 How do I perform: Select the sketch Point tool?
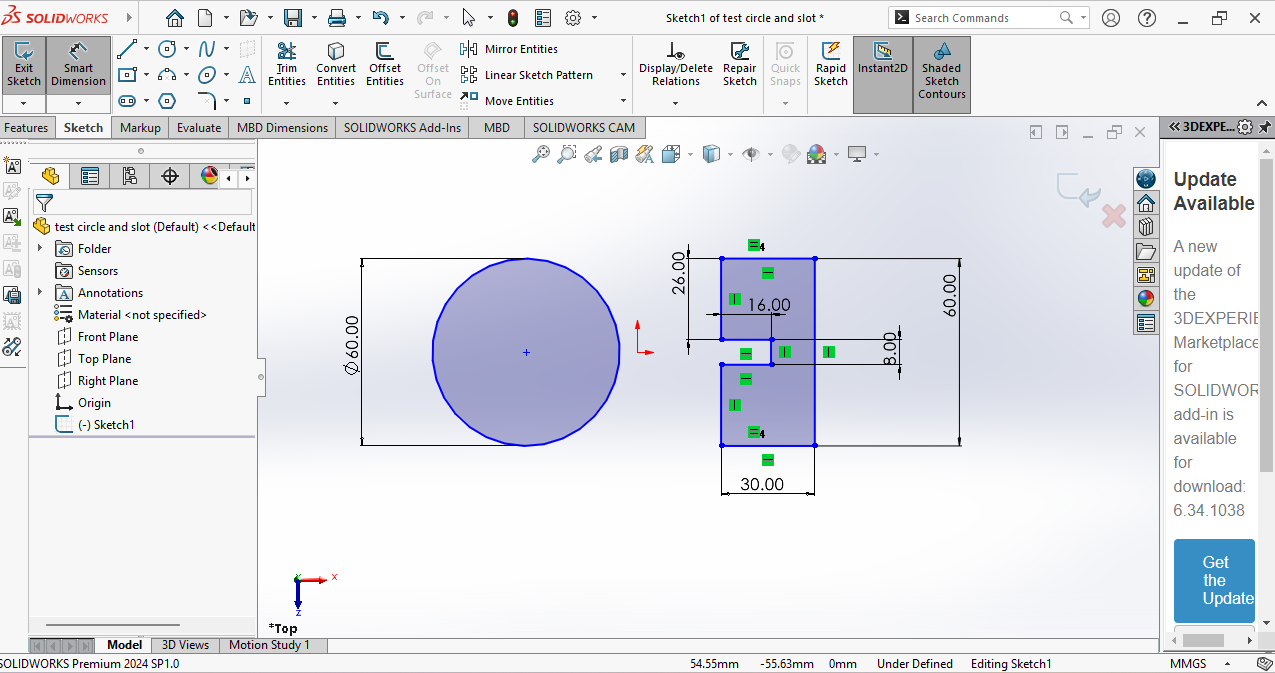247,101
